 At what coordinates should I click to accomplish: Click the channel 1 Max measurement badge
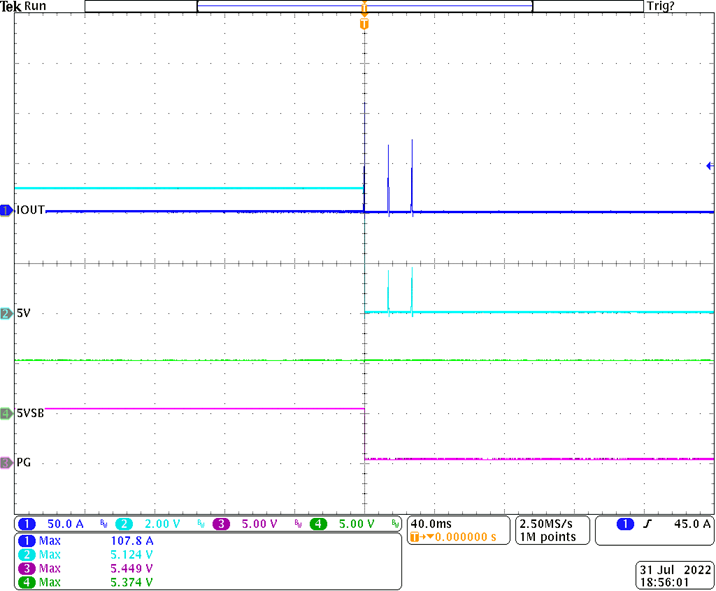27,541
